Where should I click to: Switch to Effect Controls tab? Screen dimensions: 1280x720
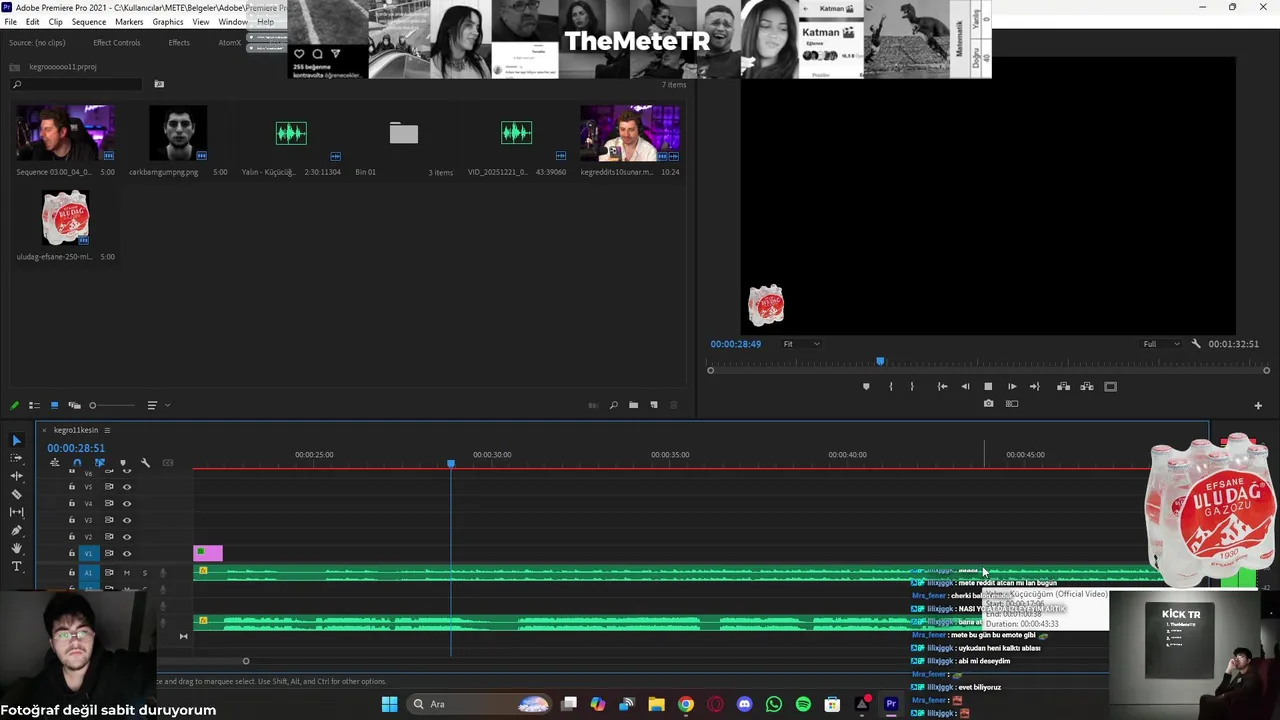point(117,43)
